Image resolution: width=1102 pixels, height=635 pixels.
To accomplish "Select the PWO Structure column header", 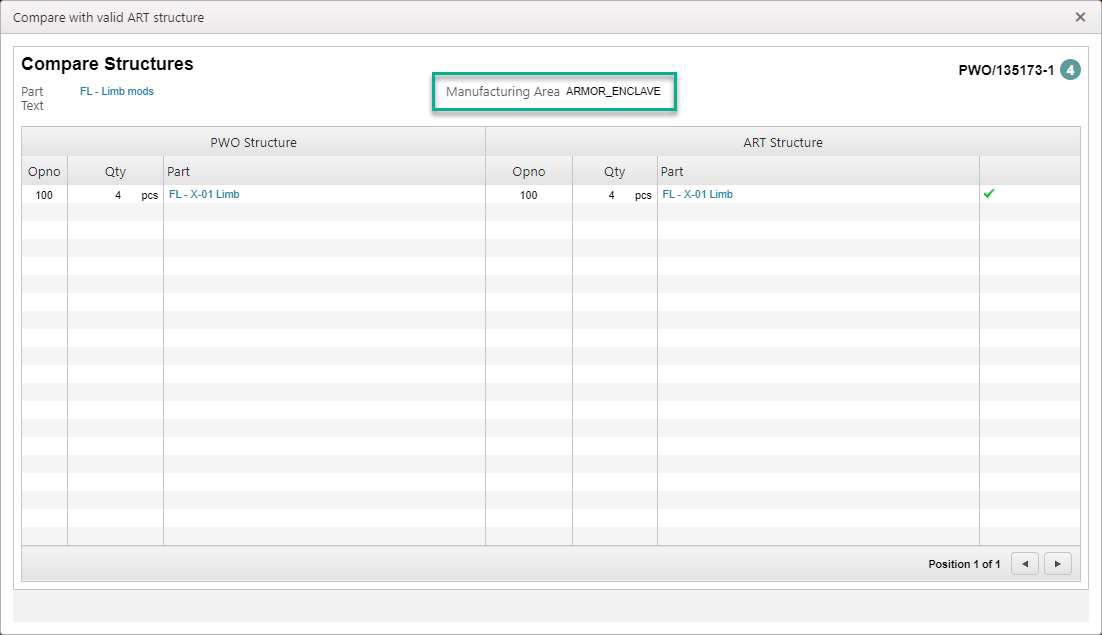I will (x=253, y=142).
